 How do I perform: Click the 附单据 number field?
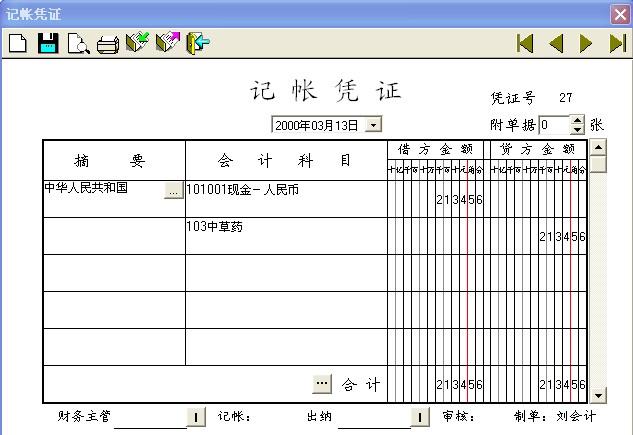555,125
